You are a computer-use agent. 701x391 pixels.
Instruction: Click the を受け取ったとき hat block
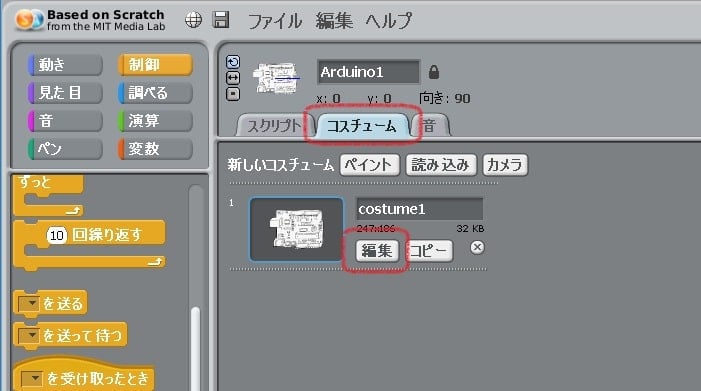coord(84,374)
